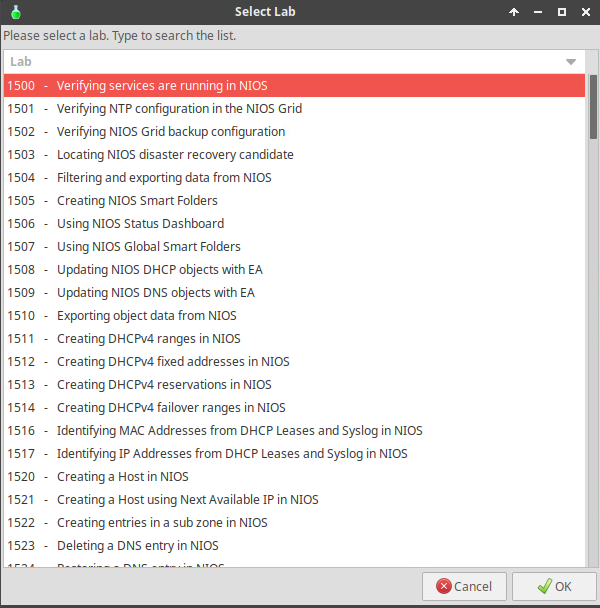Choose lab 1523 Deleting a DNS entry
The image size is (600, 608).
(x=294, y=546)
